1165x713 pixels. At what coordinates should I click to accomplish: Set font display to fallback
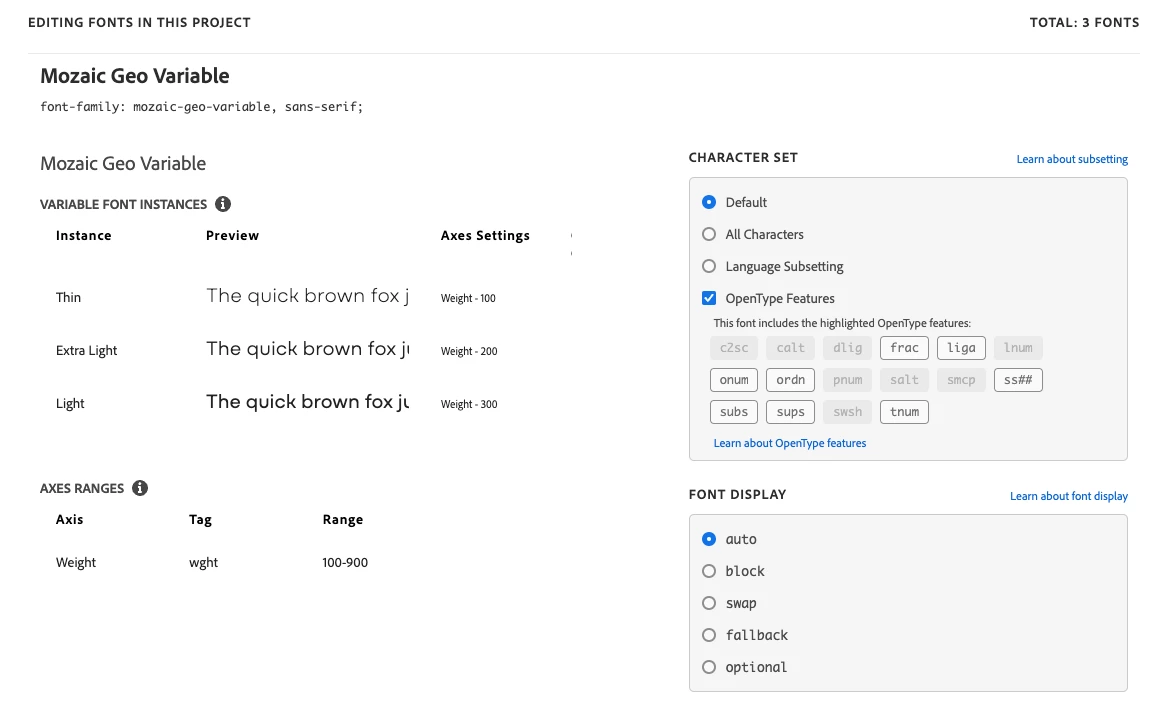click(x=709, y=635)
